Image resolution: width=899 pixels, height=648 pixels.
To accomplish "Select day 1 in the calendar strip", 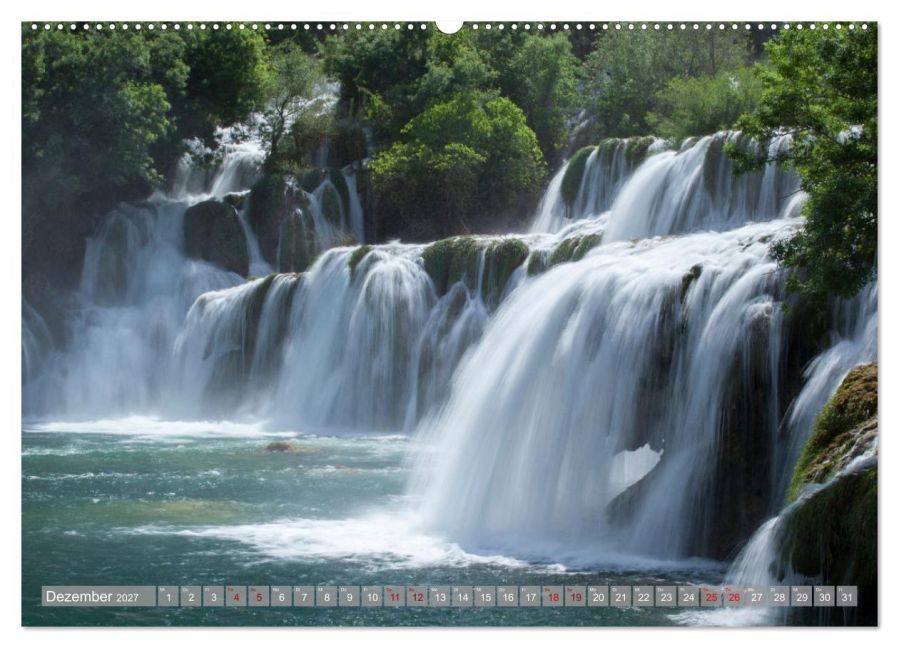I will [168, 596].
